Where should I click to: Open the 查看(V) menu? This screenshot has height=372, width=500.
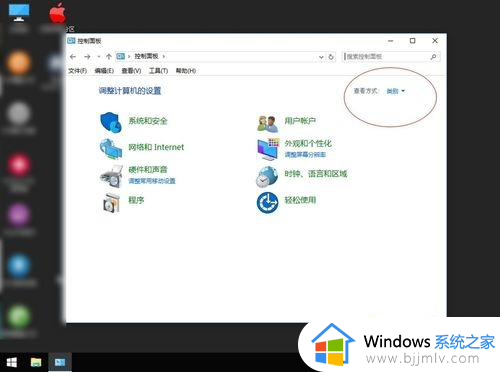tap(131, 71)
